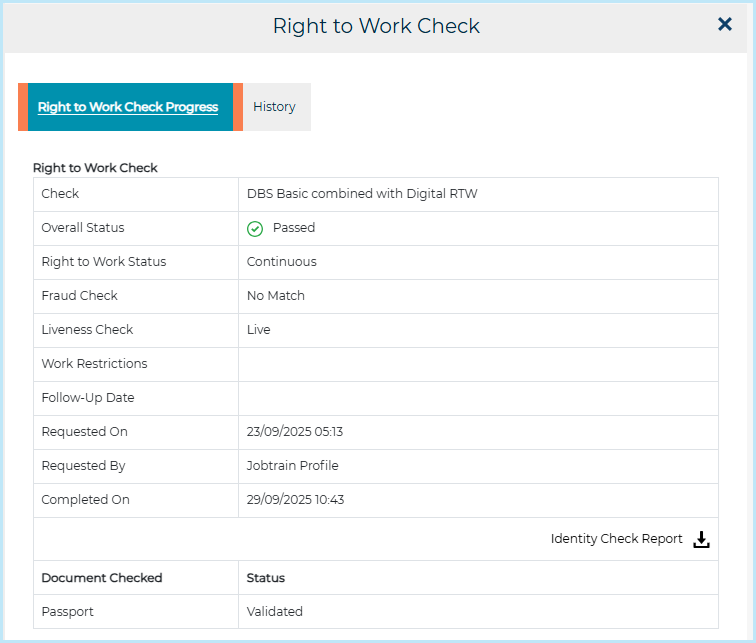756x643 pixels.
Task: Click the 'No Match' fraud check value
Action: [276, 295]
